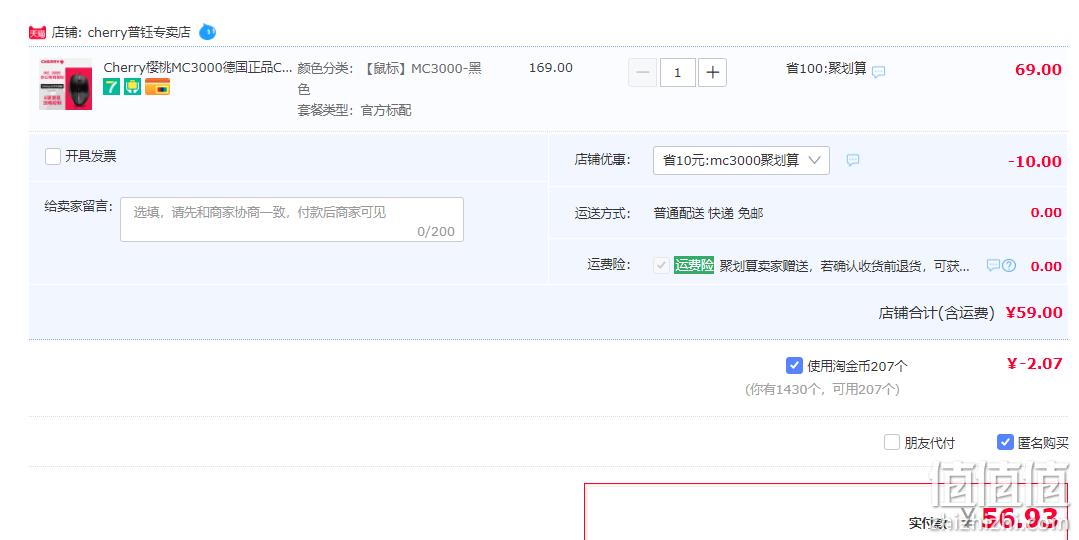The width and height of the screenshot is (1079, 540).
Task: Click the green guarantee shield badge
Action: pyautogui.click(x=132, y=87)
